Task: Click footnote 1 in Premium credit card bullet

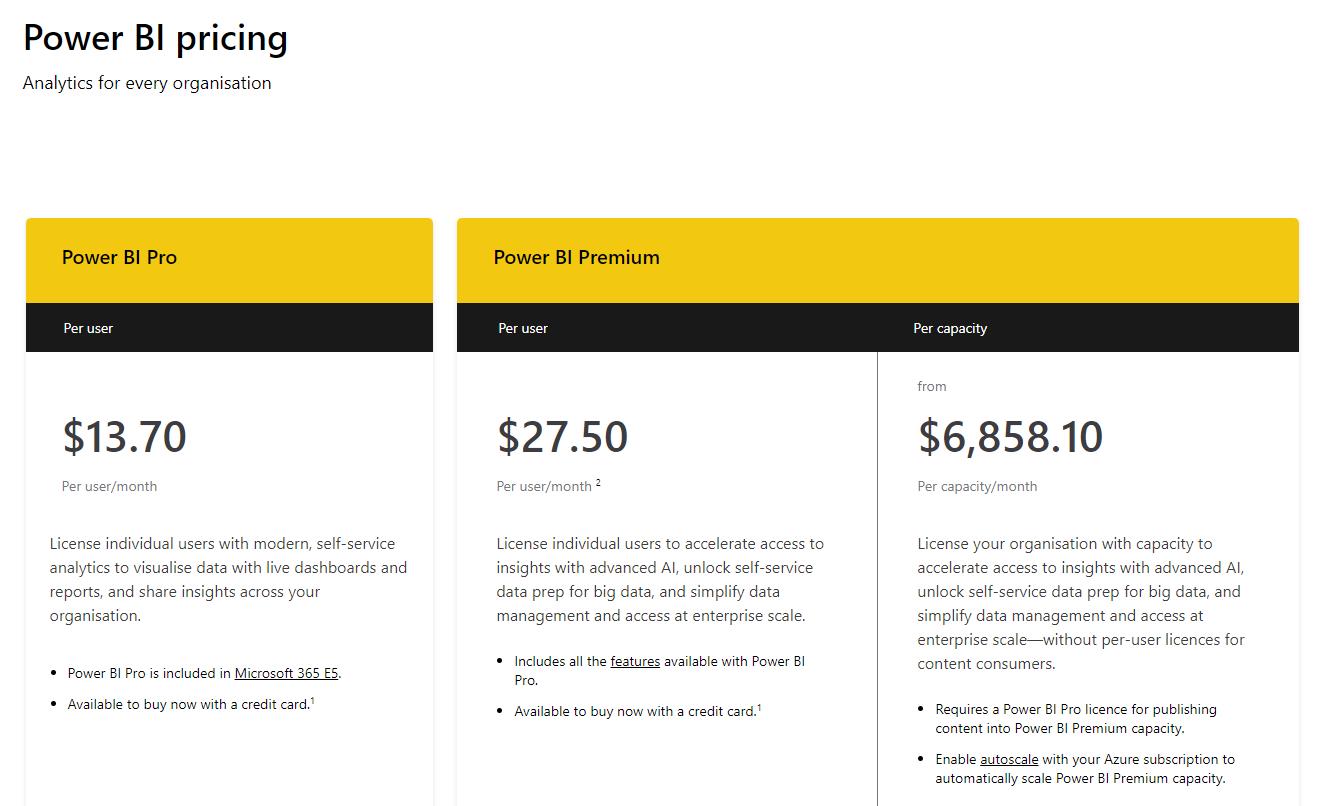Action: pos(759,708)
